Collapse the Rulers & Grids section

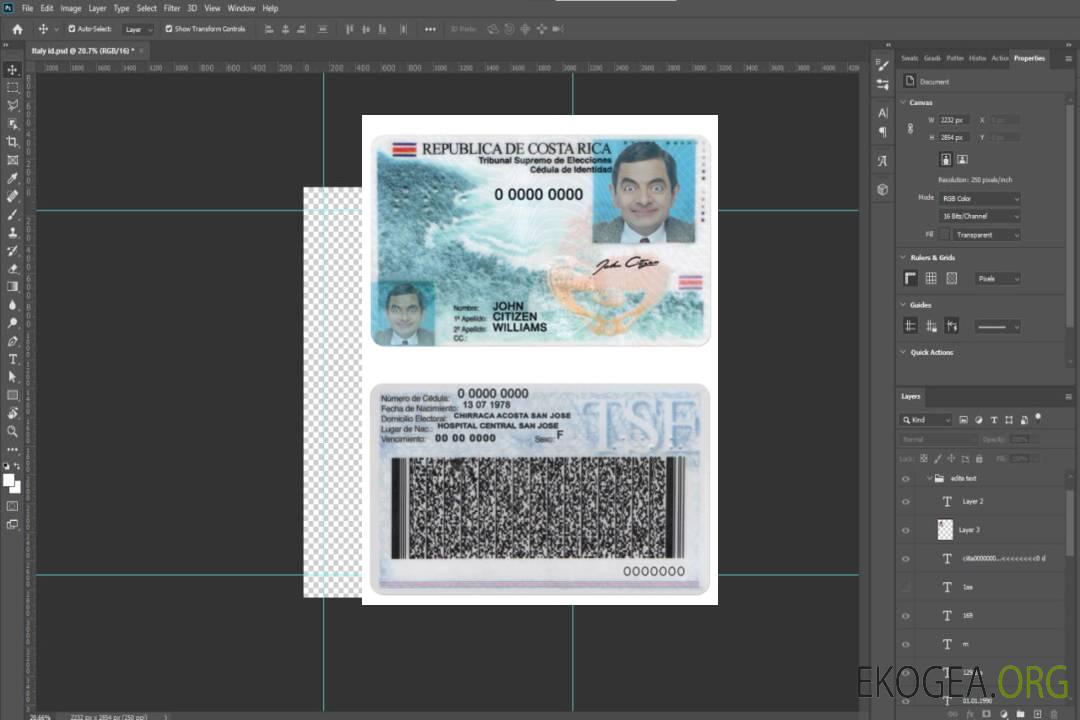coord(903,258)
